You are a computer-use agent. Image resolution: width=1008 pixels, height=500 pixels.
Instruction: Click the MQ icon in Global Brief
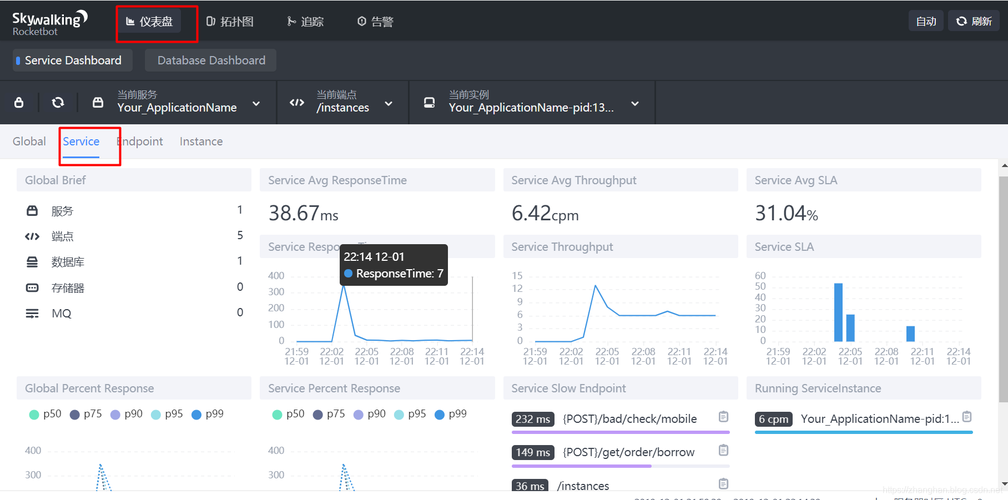coord(32,314)
